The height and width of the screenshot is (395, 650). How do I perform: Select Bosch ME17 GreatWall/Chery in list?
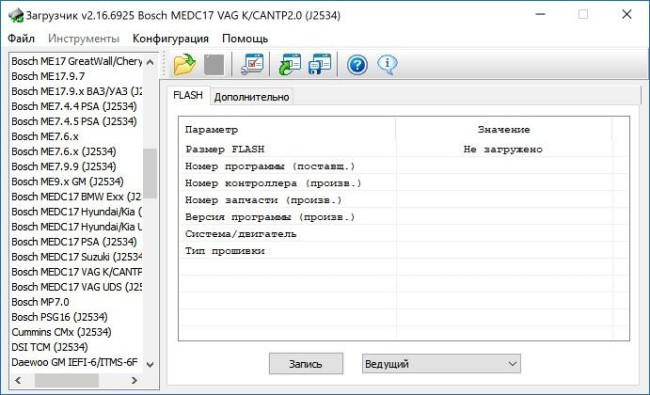tap(77, 61)
